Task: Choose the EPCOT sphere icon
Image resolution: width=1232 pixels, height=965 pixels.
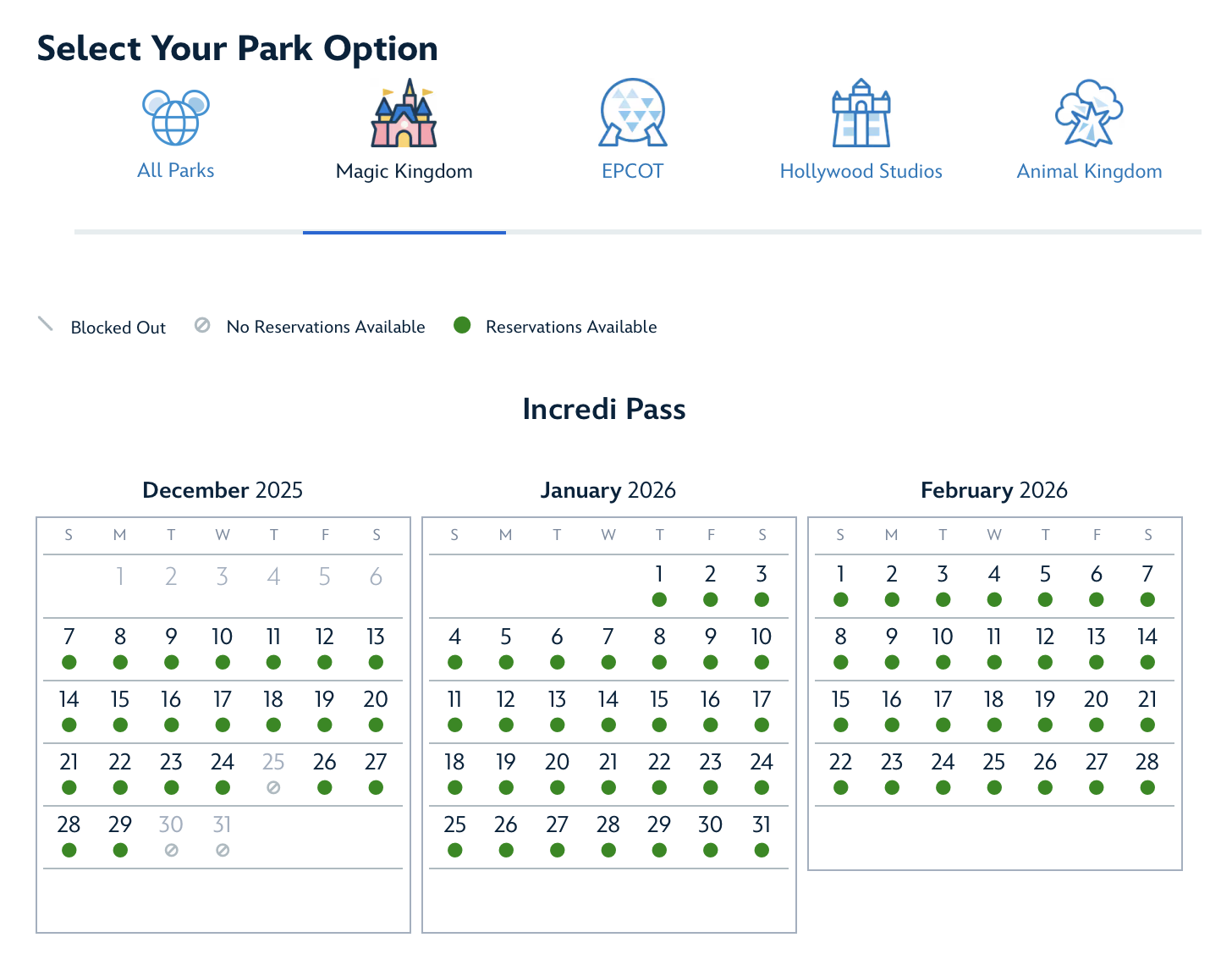Action: click(632, 114)
